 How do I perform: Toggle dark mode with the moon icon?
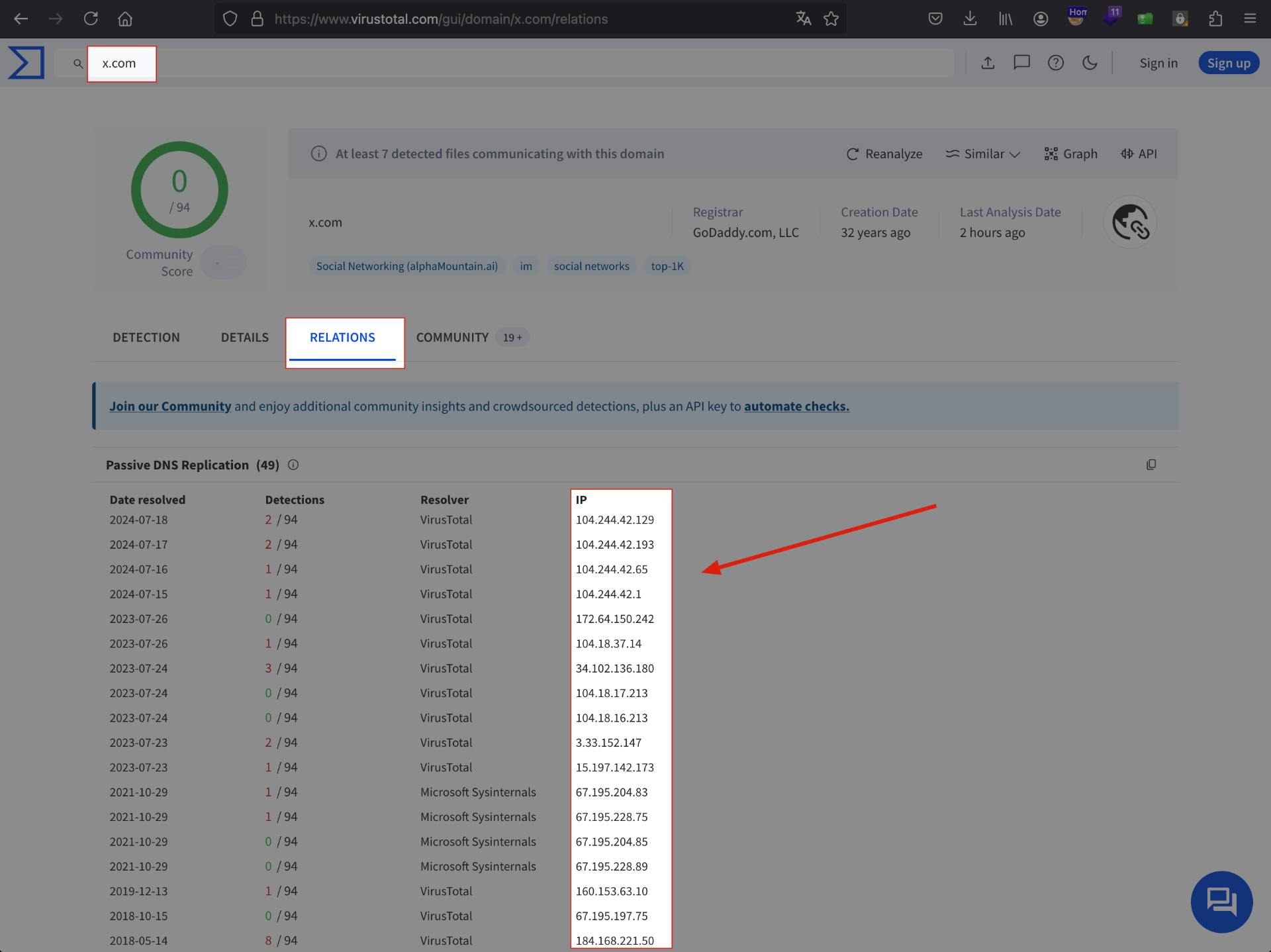[x=1090, y=63]
